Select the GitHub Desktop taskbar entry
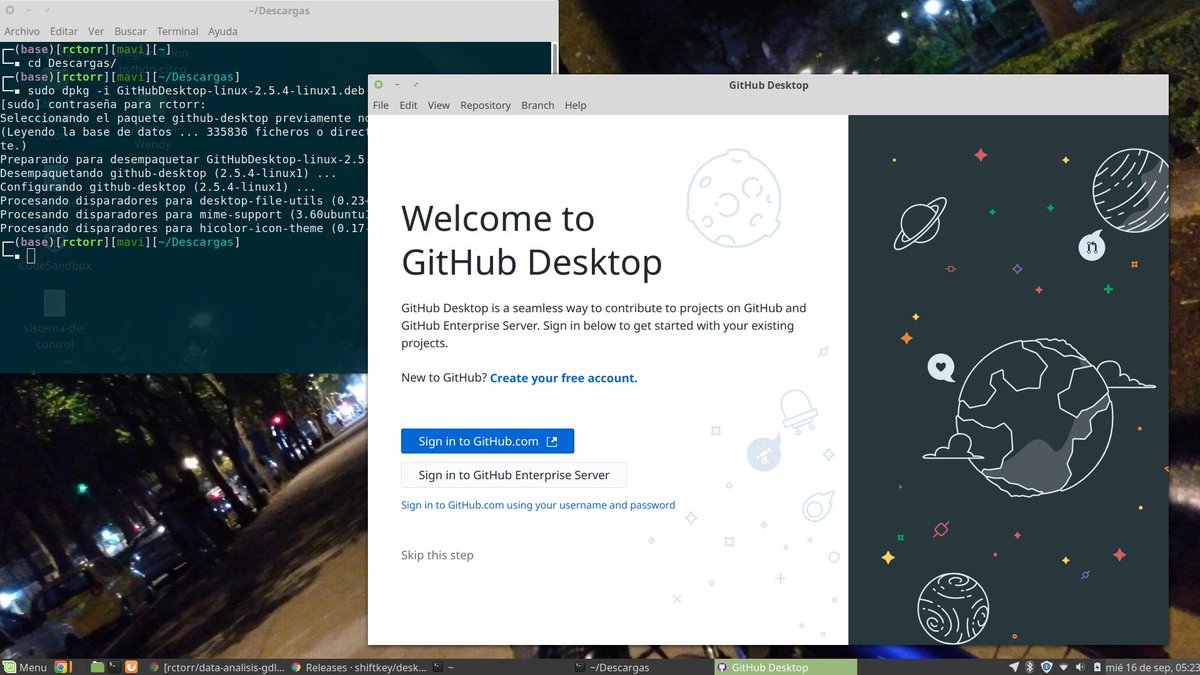1200x675 pixels. [786, 667]
